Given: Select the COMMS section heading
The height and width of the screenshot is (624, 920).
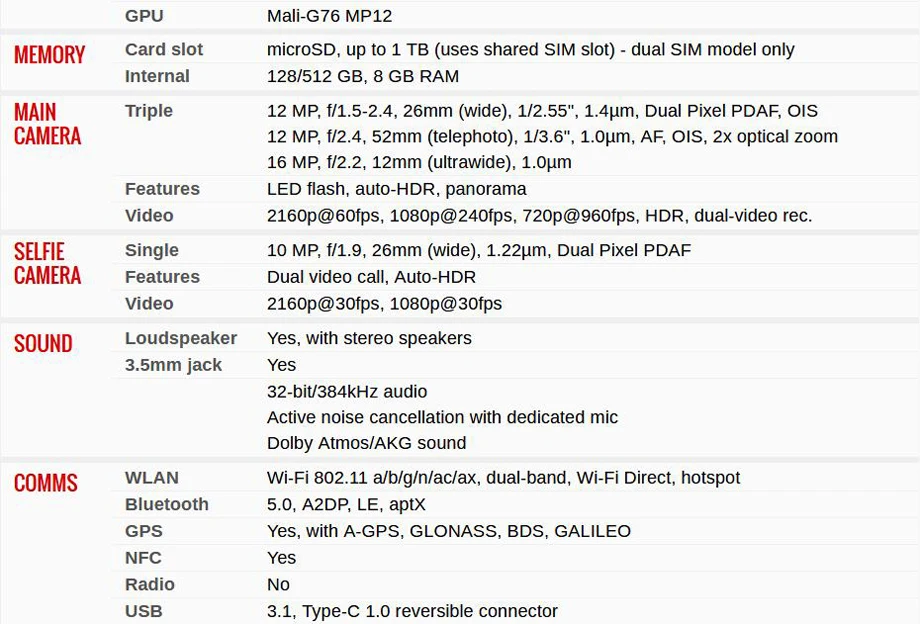Looking at the screenshot, I should (46, 483).
